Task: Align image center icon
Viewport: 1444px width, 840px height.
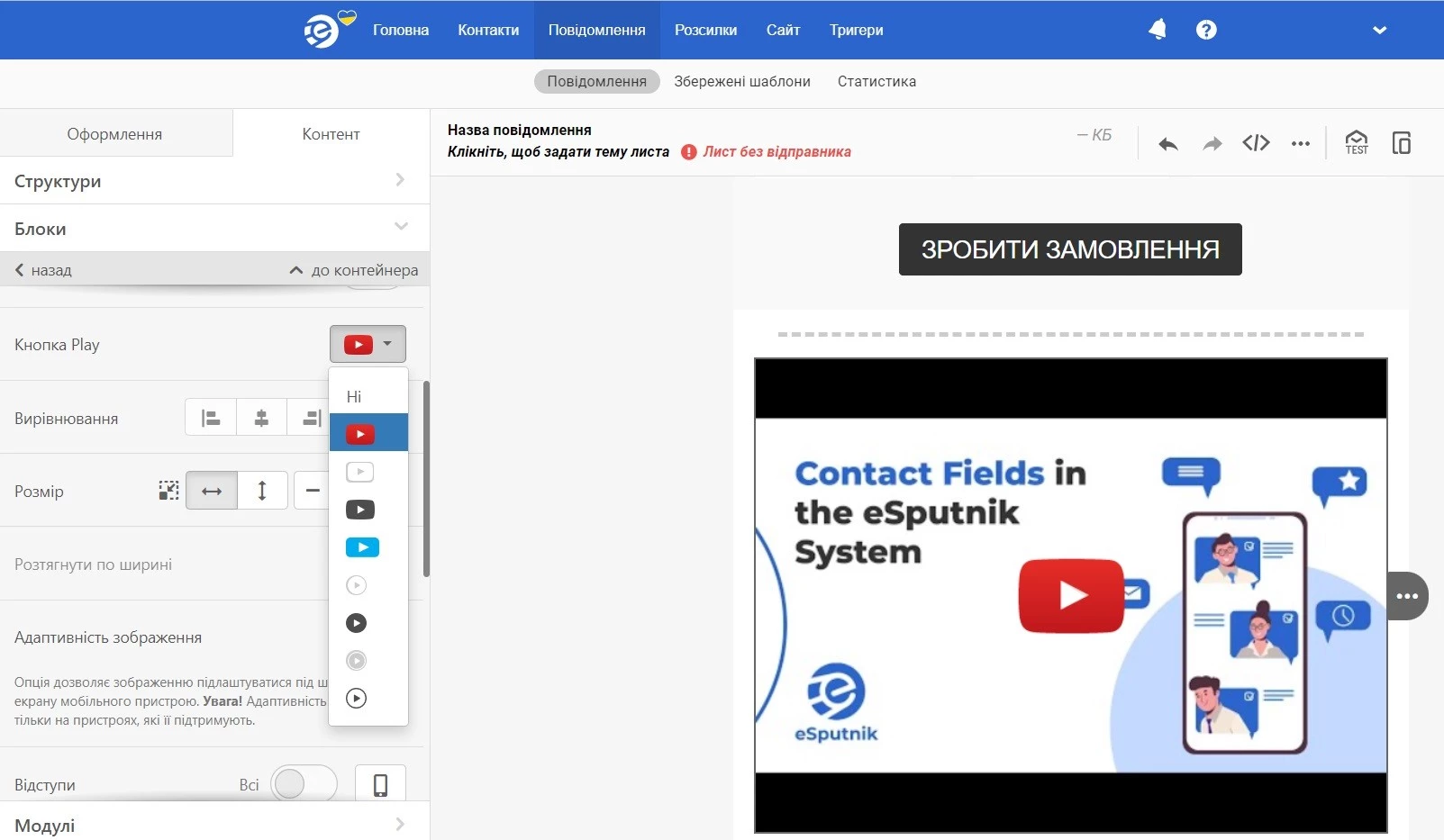Action: (261, 418)
